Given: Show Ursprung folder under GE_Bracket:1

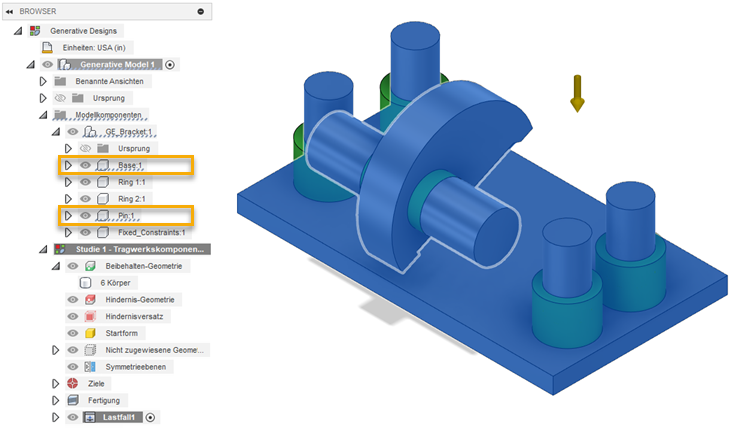Looking at the screenshot, I should click(85, 149).
